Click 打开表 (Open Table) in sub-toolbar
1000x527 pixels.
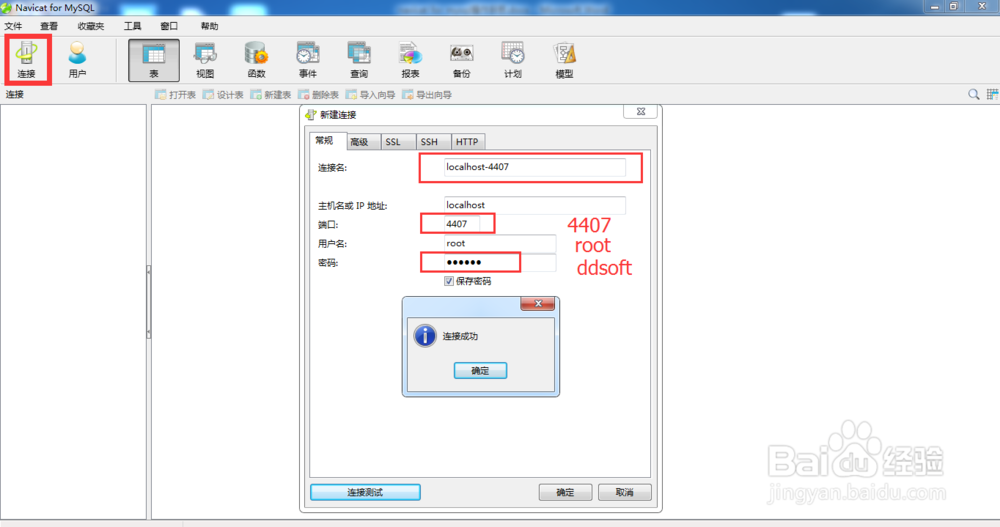click(175, 94)
